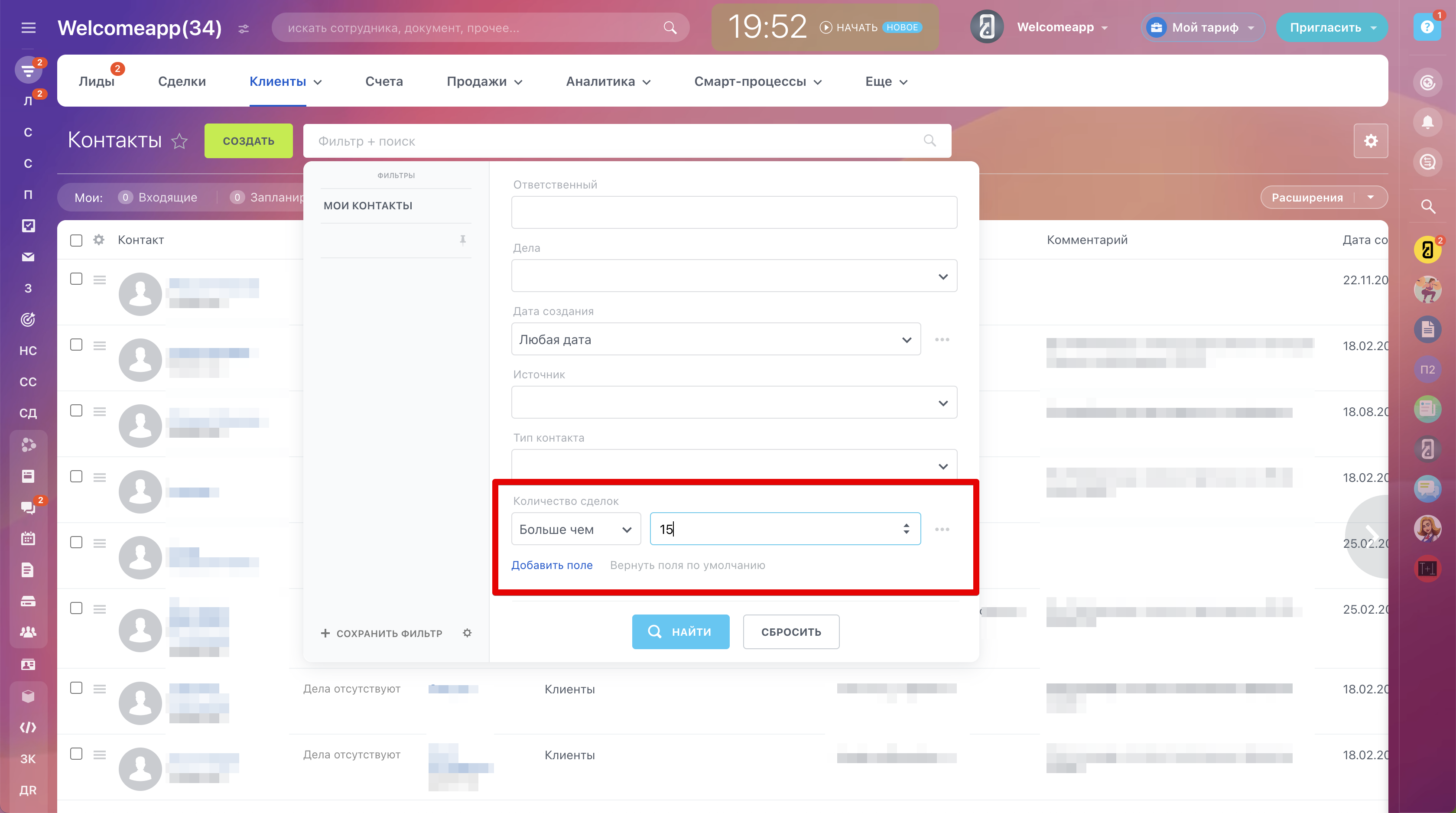Click the Добавить поле link

pos(552,566)
